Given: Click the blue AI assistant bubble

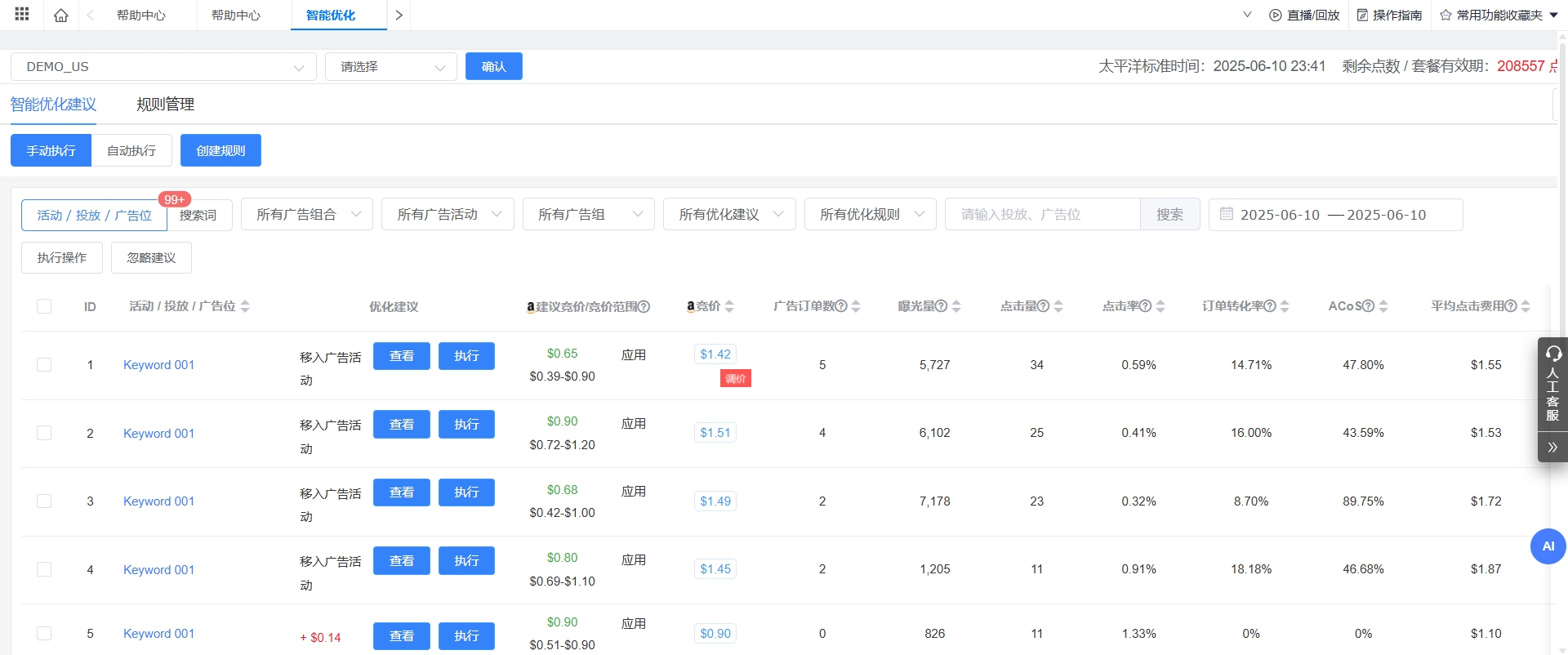Looking at the screenshot, I should pos(1548,546).
